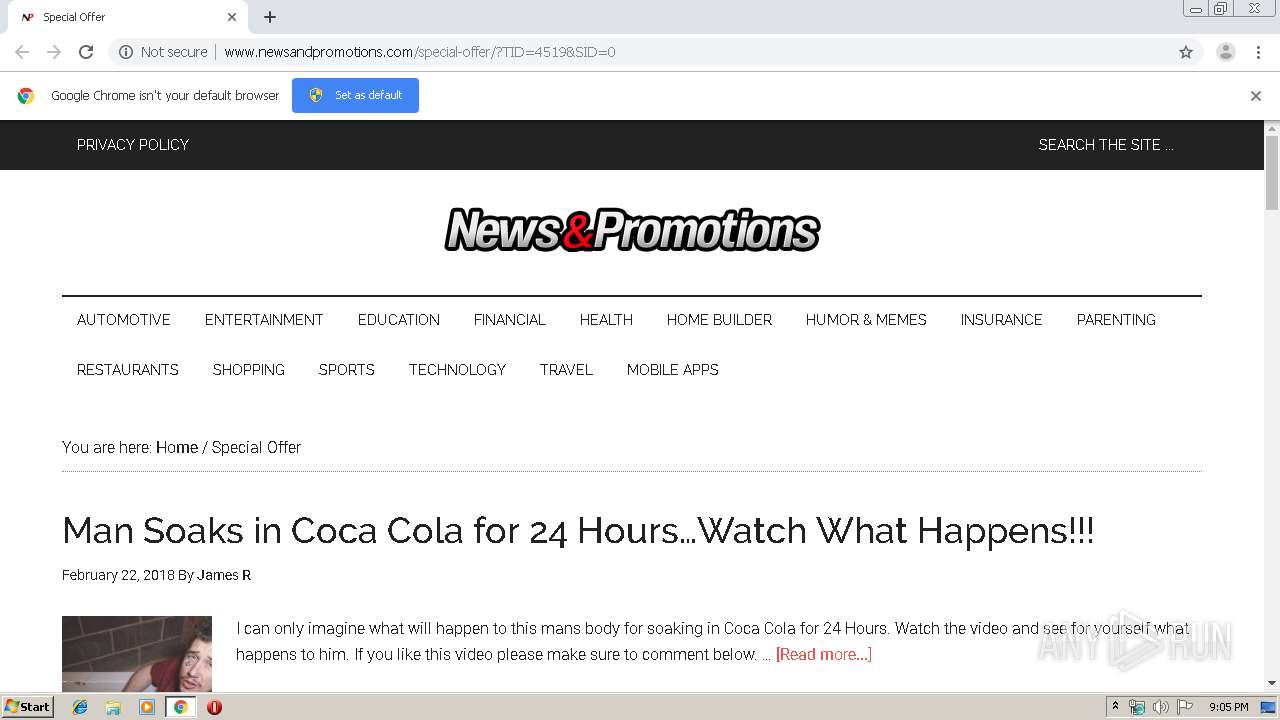
Task: Click the News & Promotions logo
Action: 632,231
